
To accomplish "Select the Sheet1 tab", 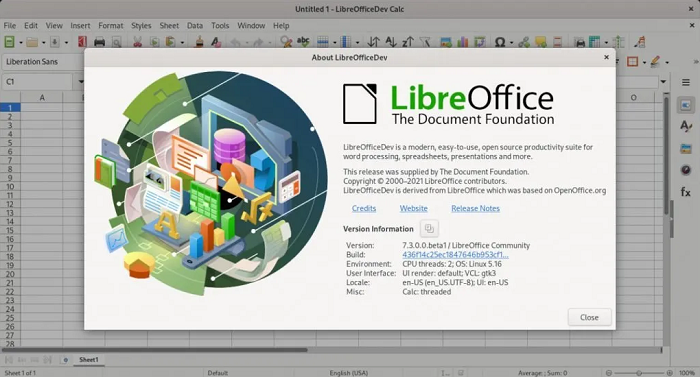I will [x=88, y=360].
